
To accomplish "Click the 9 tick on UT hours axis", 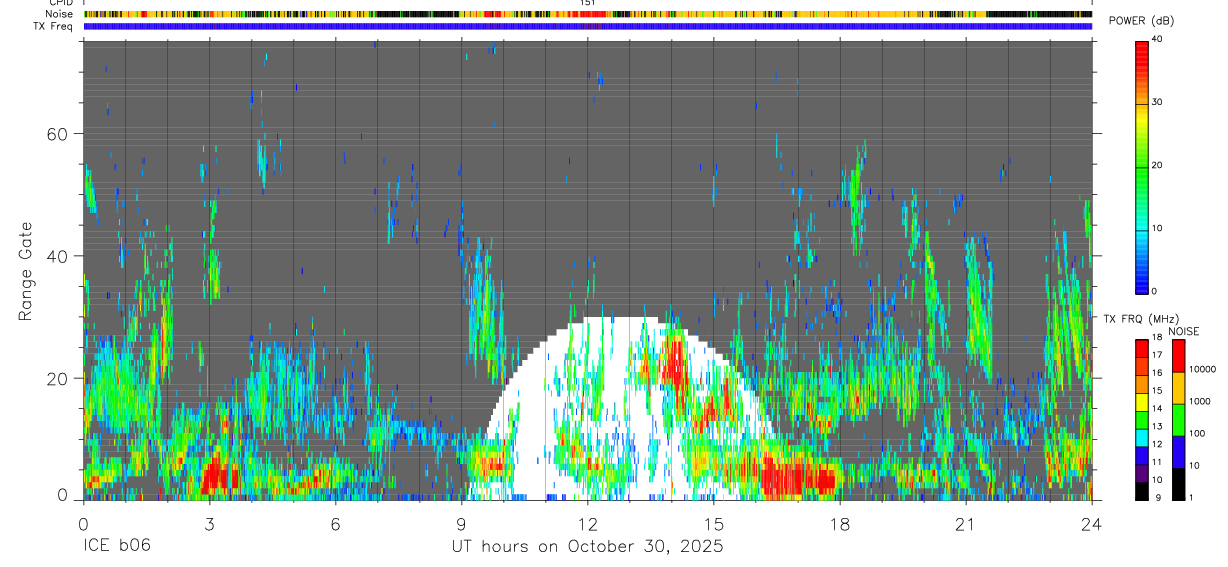I will click(461, 523).
